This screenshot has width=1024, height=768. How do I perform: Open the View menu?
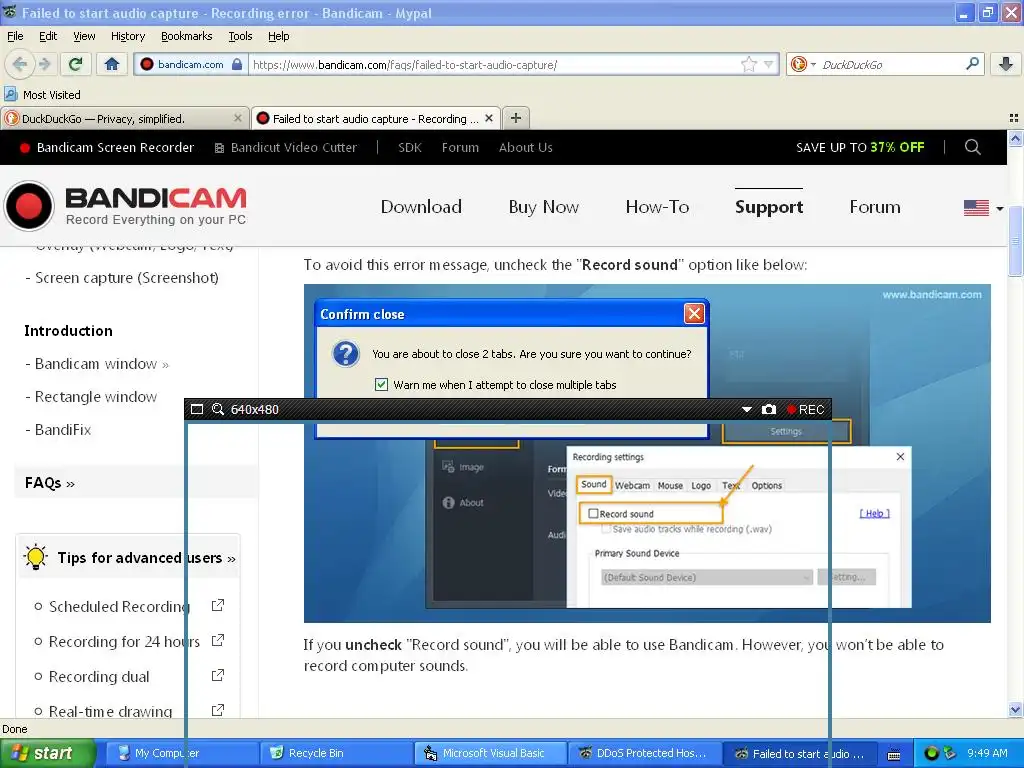click(84, 36)
